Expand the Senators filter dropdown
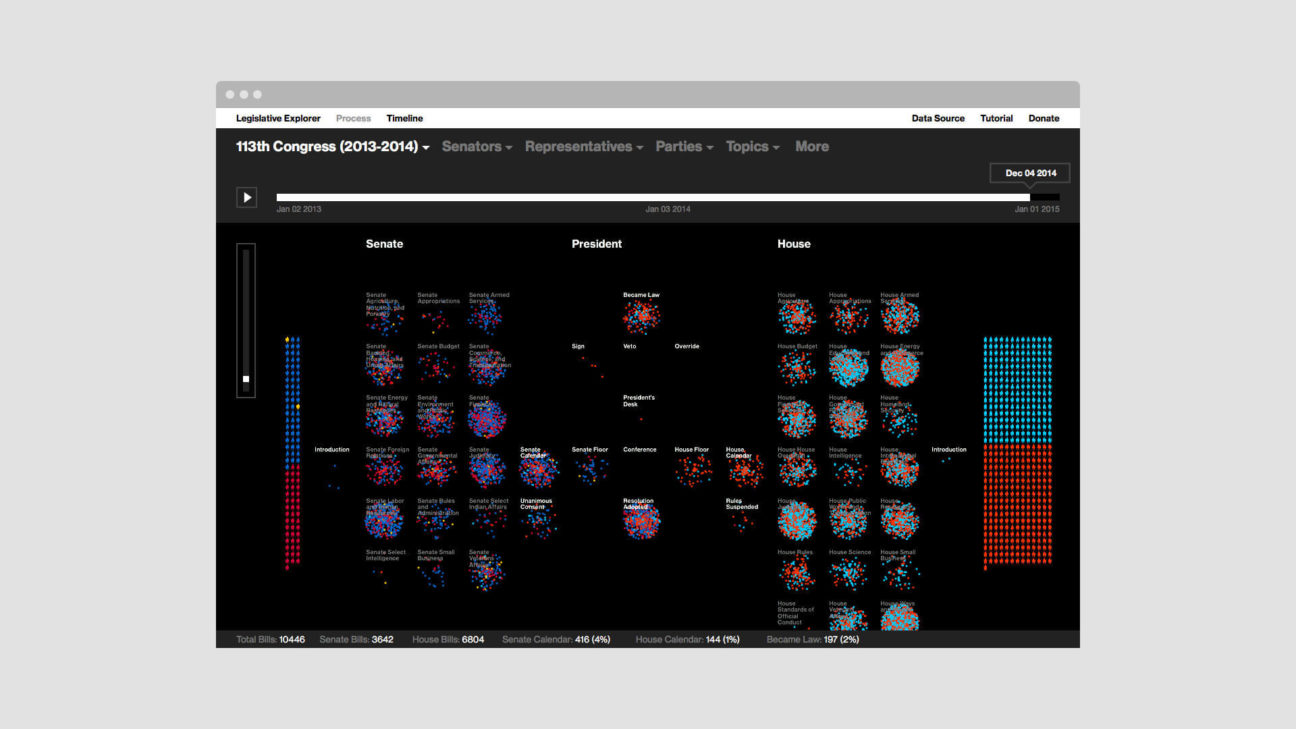 477,147
